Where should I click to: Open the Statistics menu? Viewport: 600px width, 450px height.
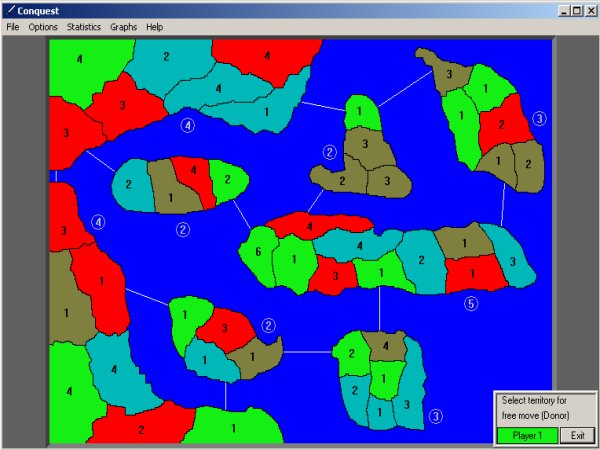[x=84, y=27]
